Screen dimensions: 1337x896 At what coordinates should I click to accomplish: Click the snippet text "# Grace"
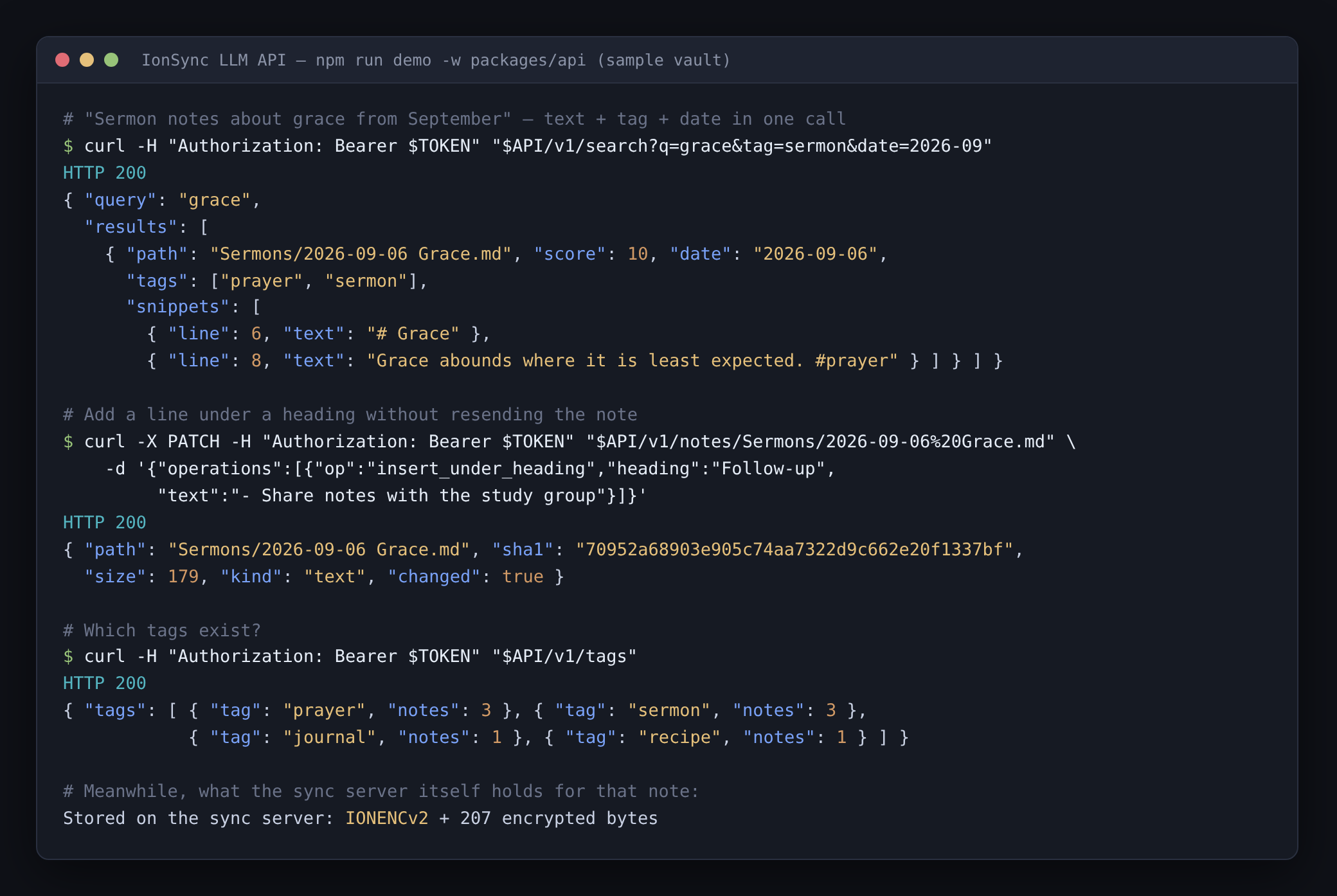[413, 334]
